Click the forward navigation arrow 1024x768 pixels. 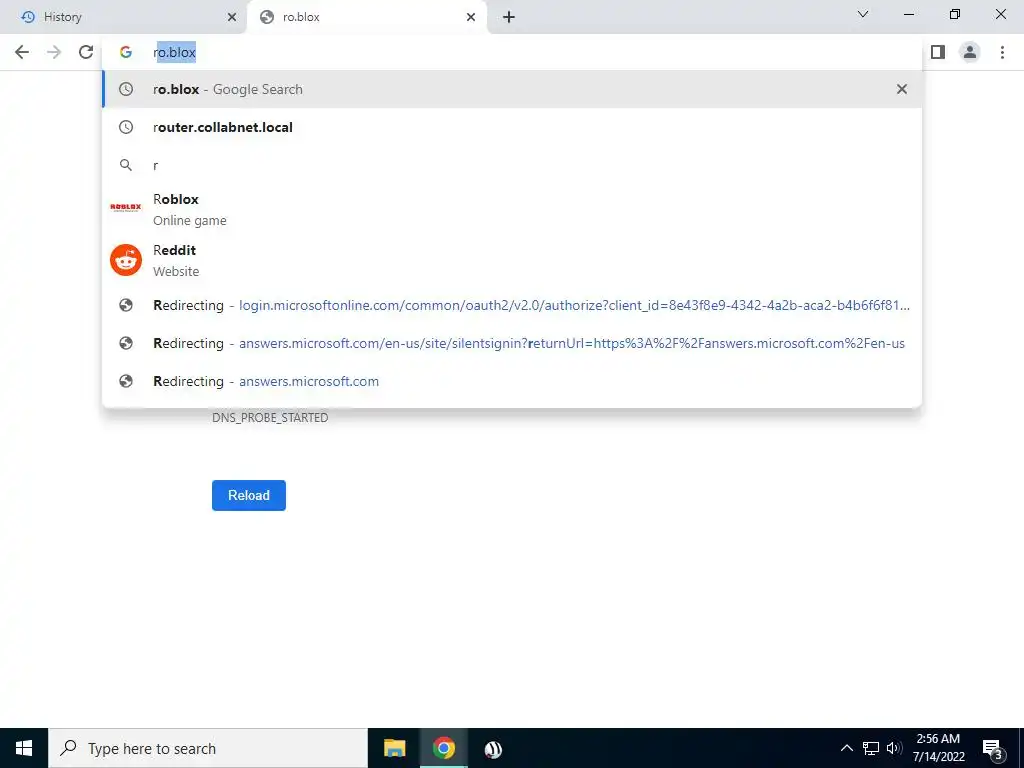[54, 52]
